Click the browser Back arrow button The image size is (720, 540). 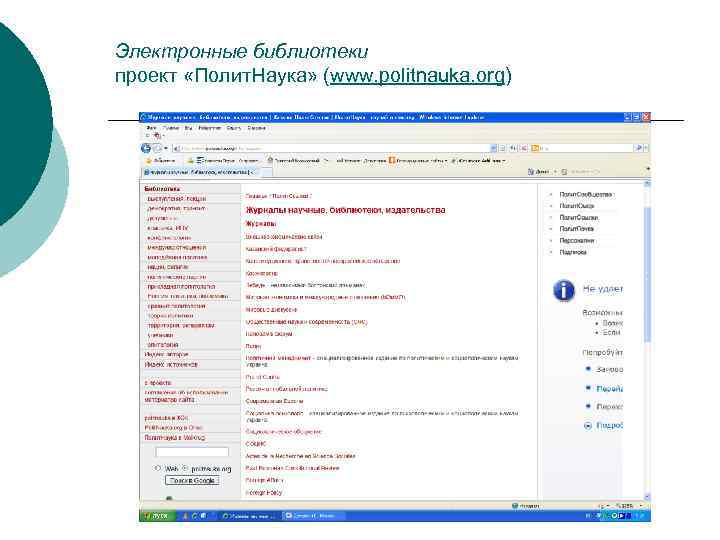click(x=146, y=148)
